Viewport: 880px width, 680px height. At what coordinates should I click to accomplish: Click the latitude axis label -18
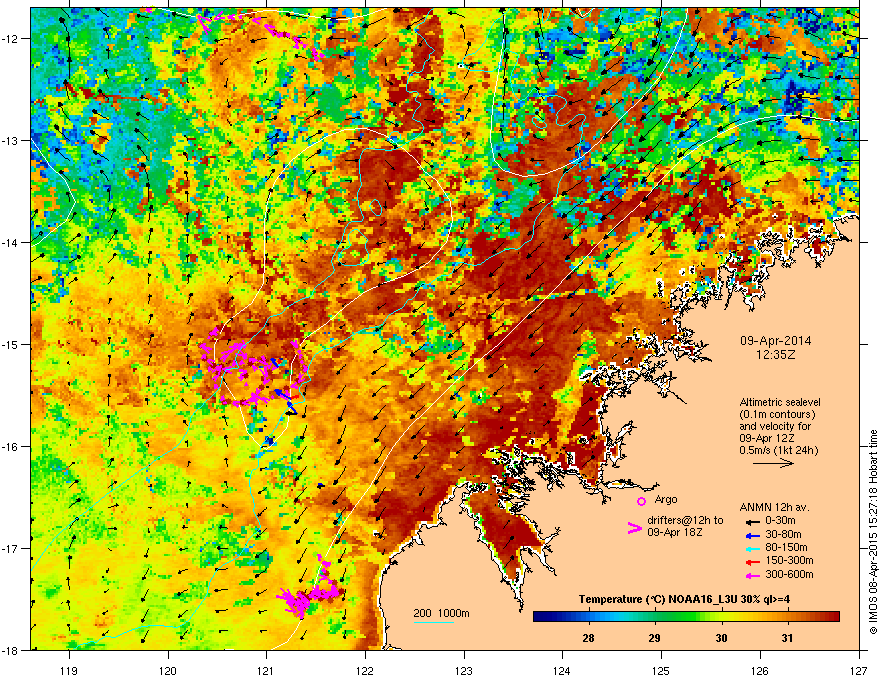click(11, 650)
